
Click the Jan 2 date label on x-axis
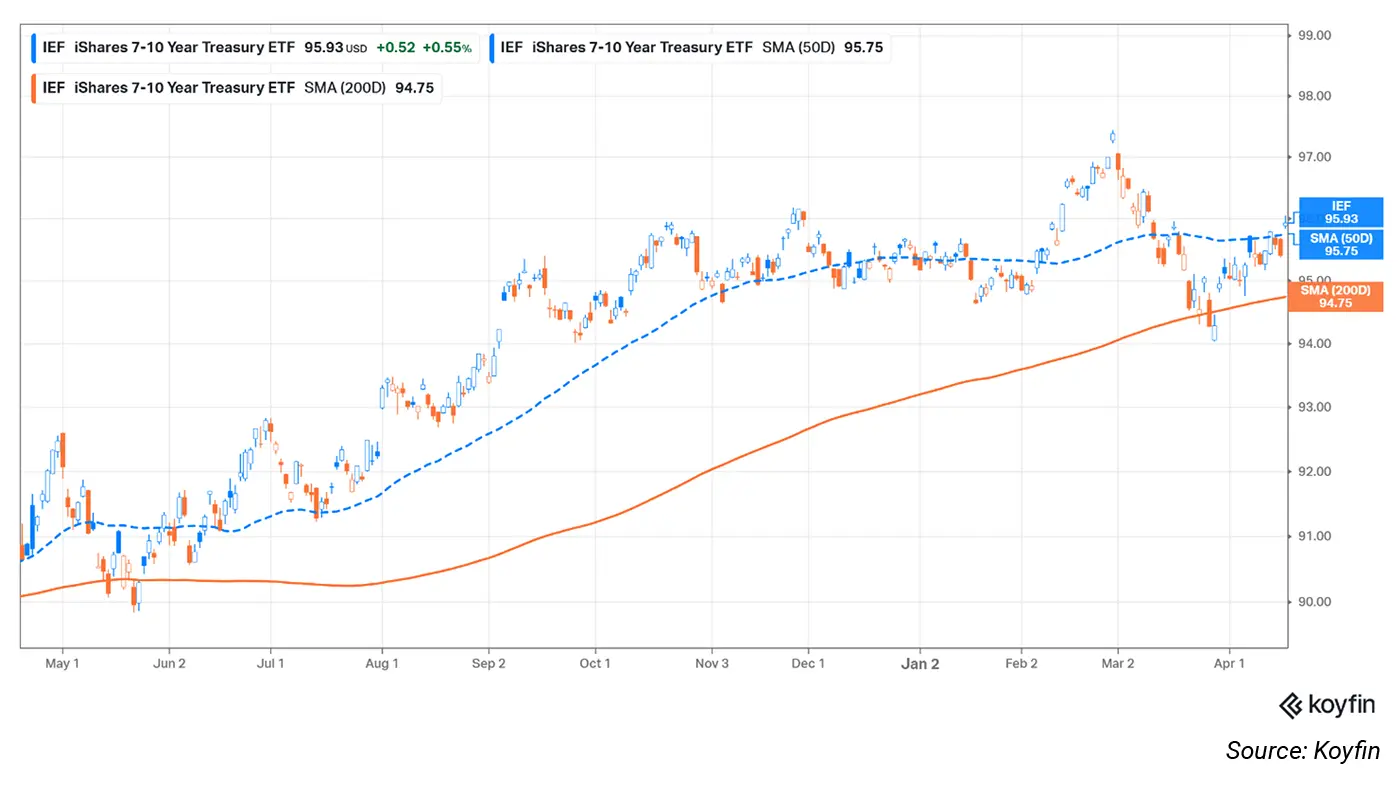(x=920, y=664)
